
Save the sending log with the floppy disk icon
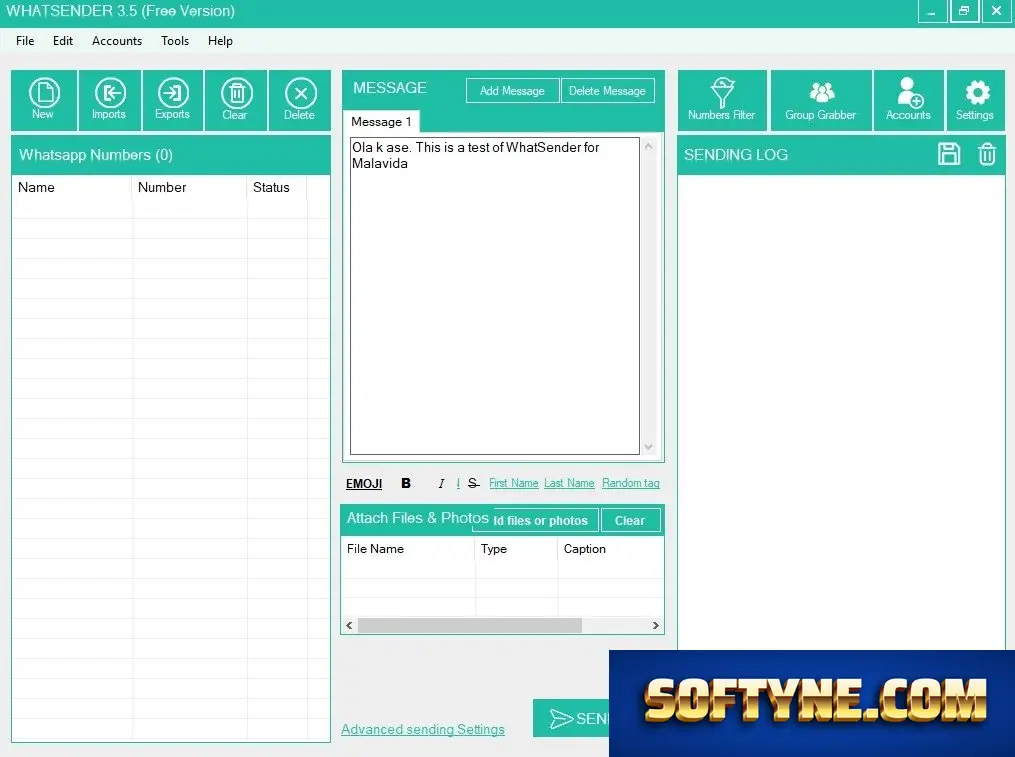[x=949, y=154]
